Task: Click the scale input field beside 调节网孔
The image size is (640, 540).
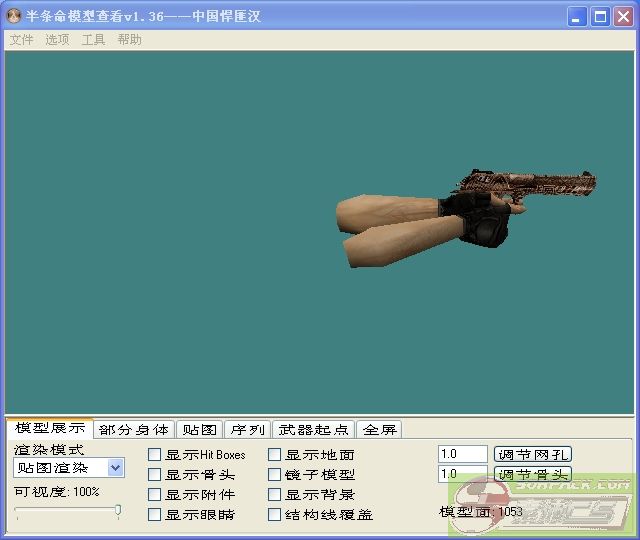Action: click(x=462, y=454)
